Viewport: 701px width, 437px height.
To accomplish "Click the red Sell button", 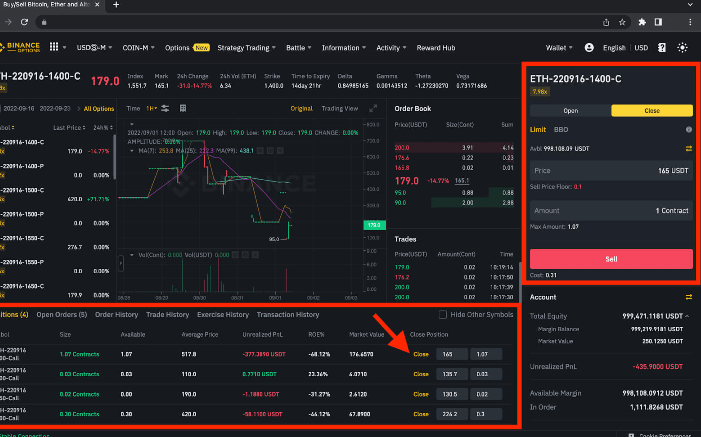I will tap(611, 259).
